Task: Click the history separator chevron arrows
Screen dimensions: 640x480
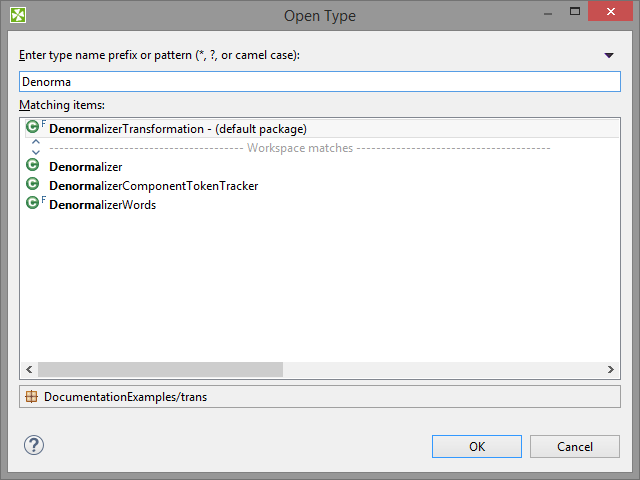Action: tap(36, 147)
